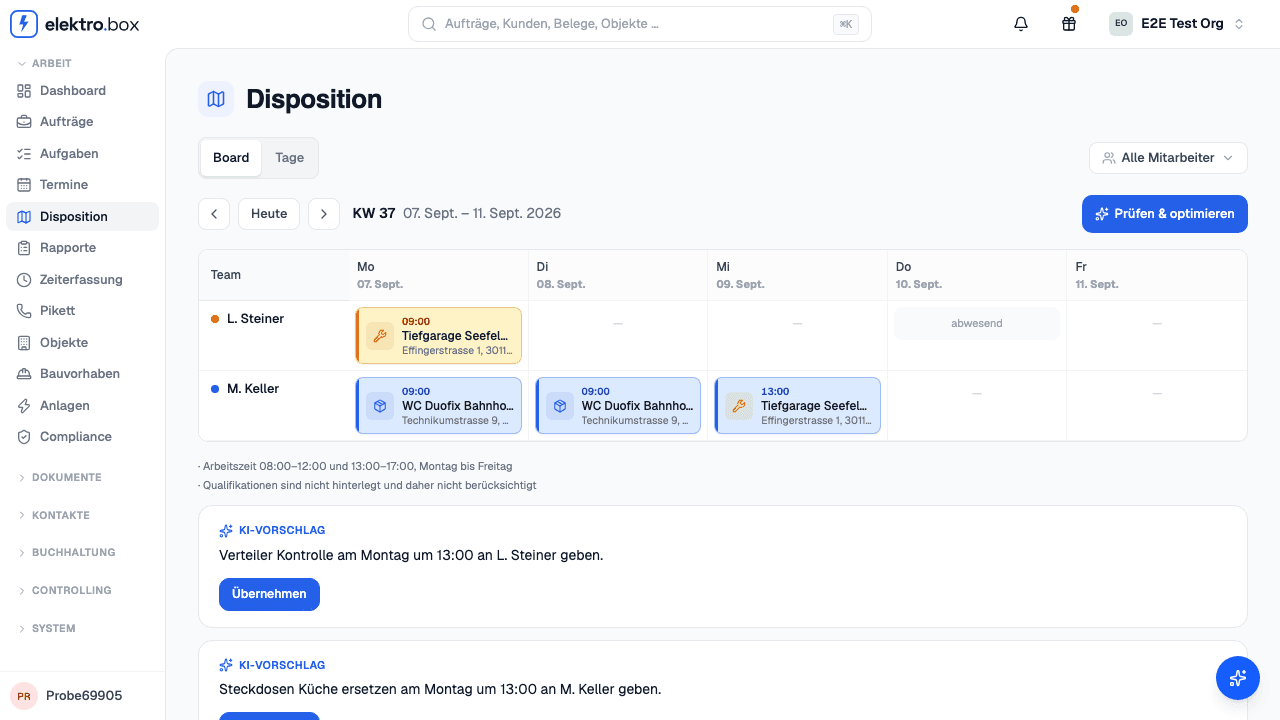Click Prüfen & optimieren button
Image resolution: width=1280 pixels, height=720 pixels.
coord(1165,214)
